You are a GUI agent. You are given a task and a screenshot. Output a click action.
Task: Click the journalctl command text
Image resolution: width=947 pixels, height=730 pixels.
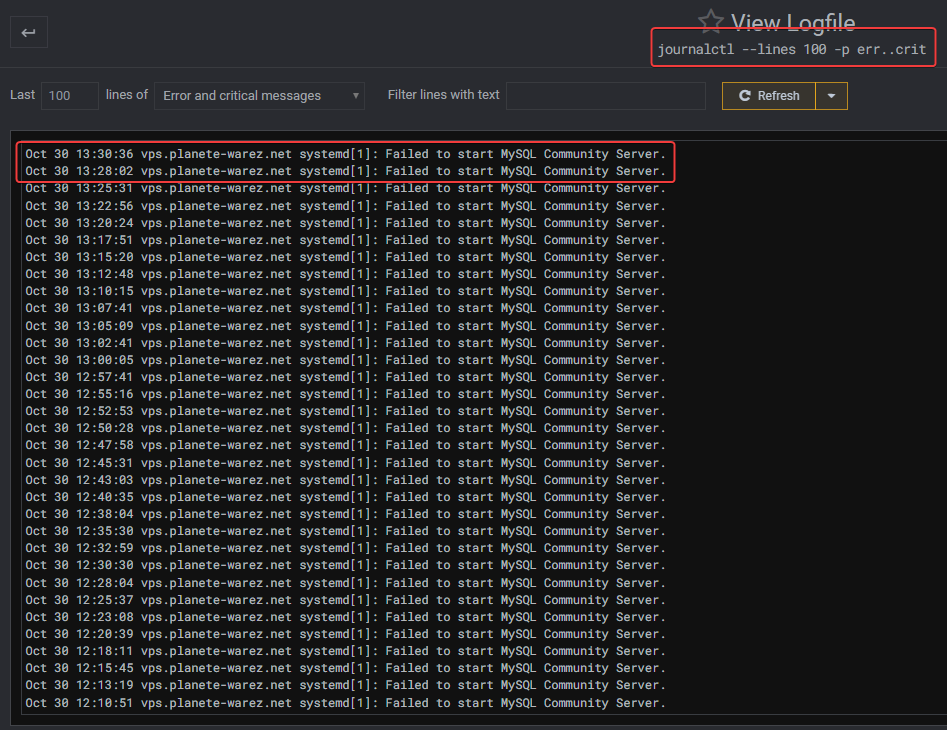click(791, 49)
